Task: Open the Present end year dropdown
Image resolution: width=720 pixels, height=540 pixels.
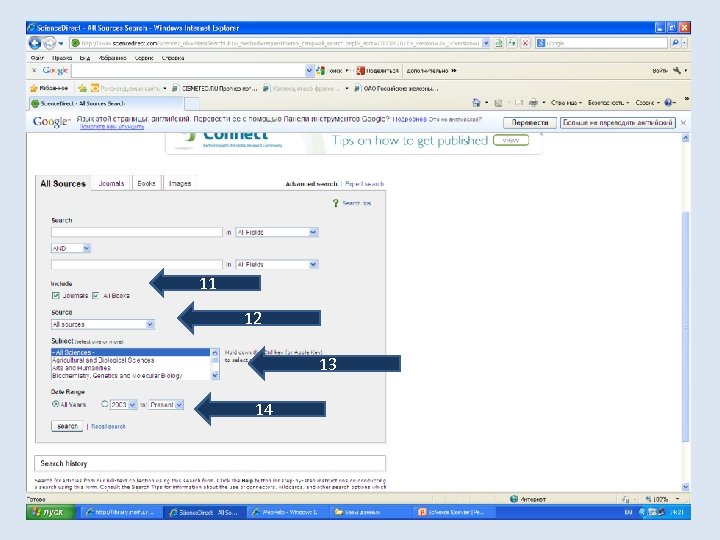Action: [x=166, y=405]
